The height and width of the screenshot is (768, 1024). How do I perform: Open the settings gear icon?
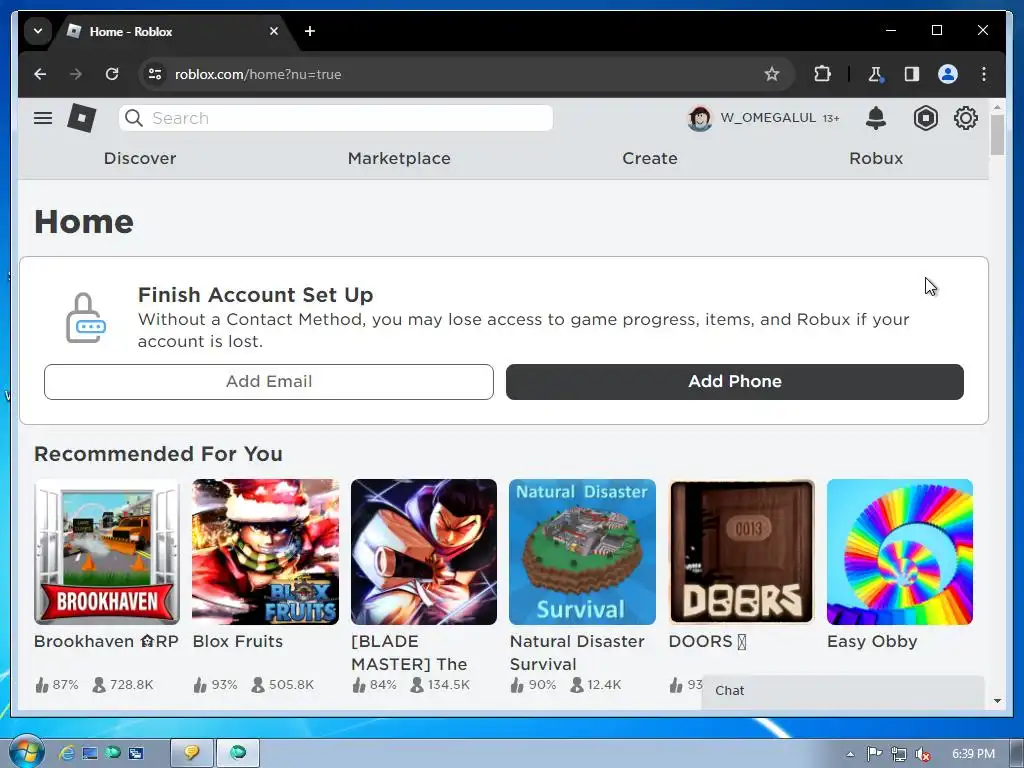click(x=965, y=118)
